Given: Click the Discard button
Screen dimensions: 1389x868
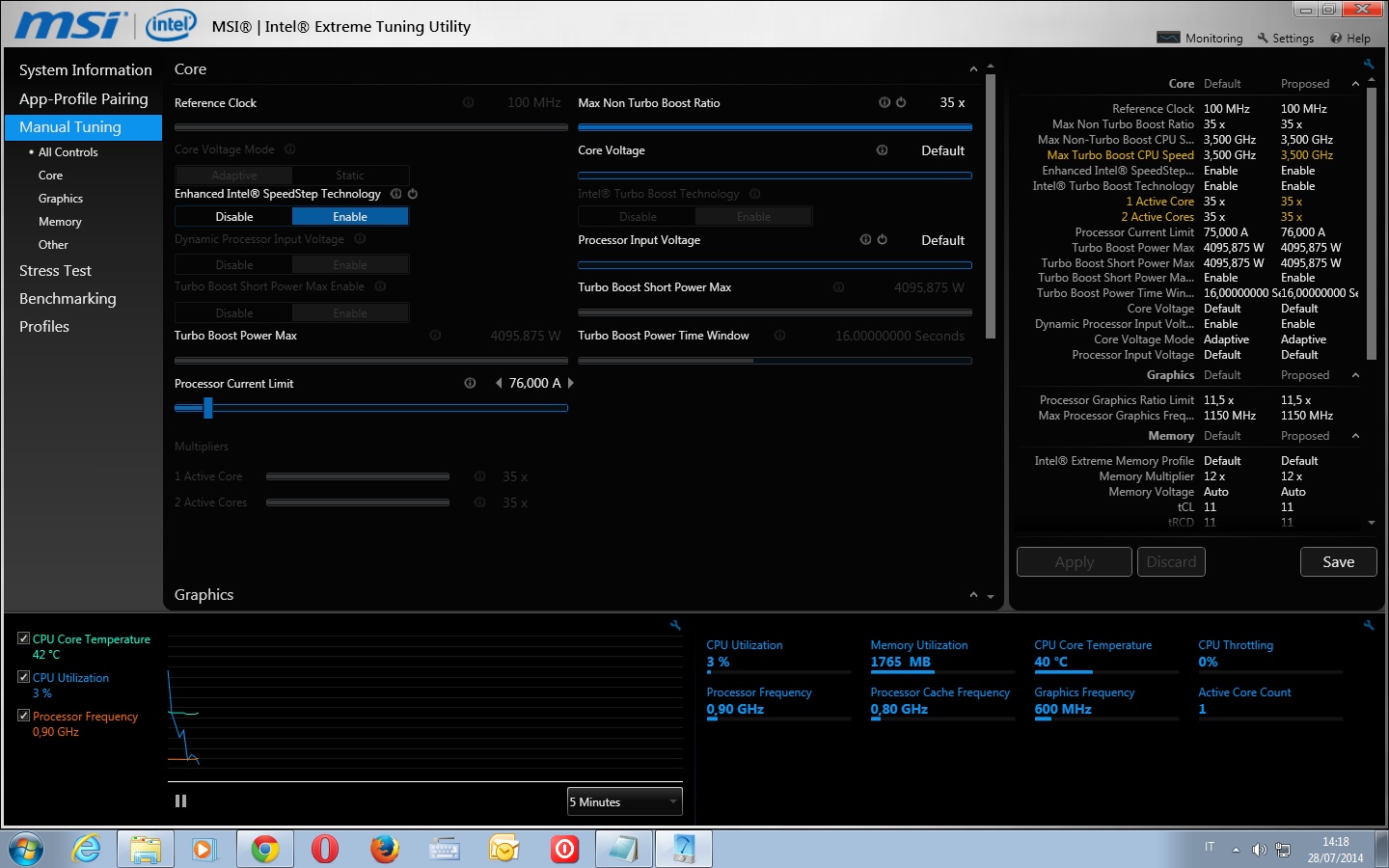Looking at the screenshot, I should coord(1171,562).
